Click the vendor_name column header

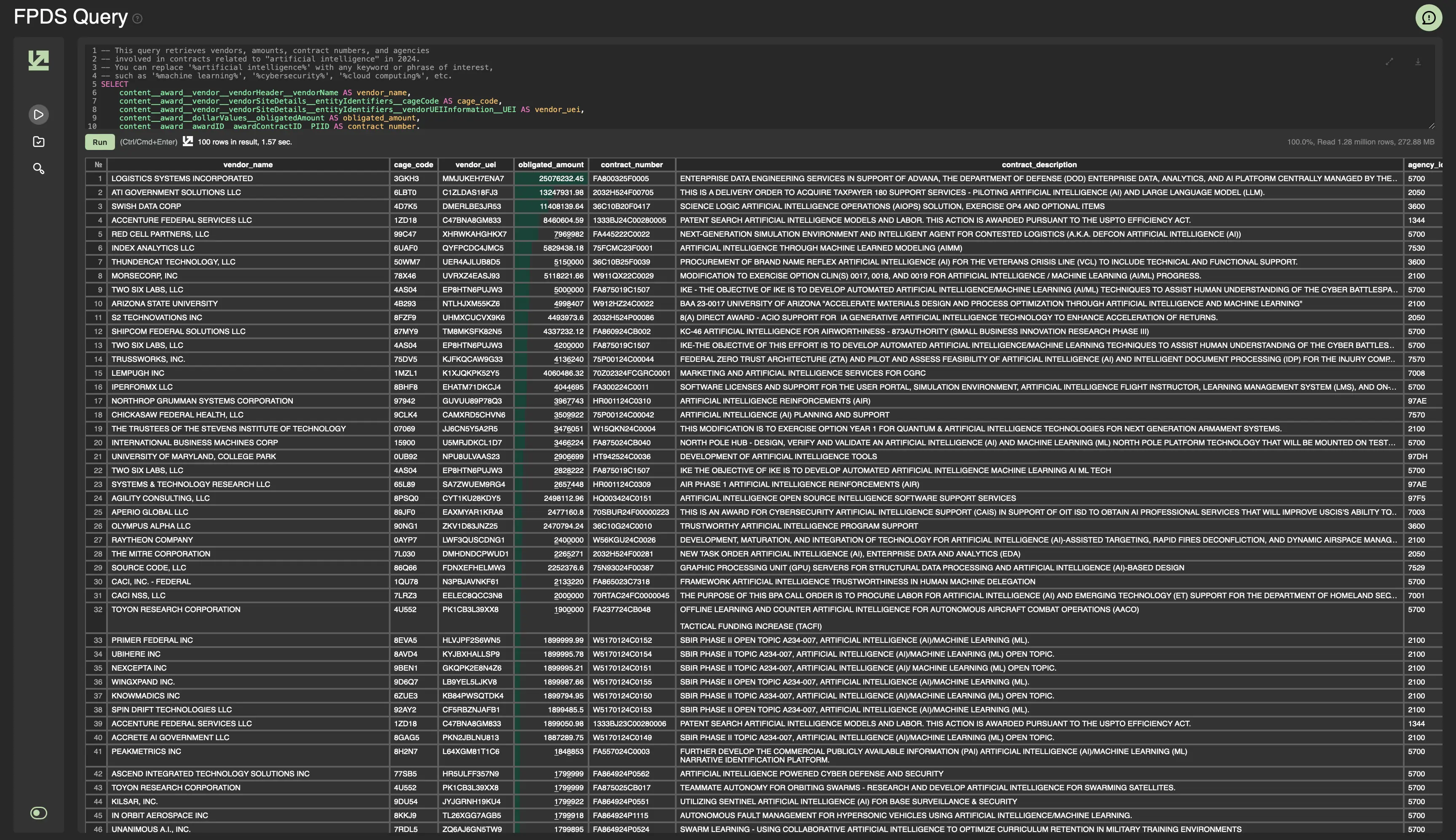click(x=248, y=164)
